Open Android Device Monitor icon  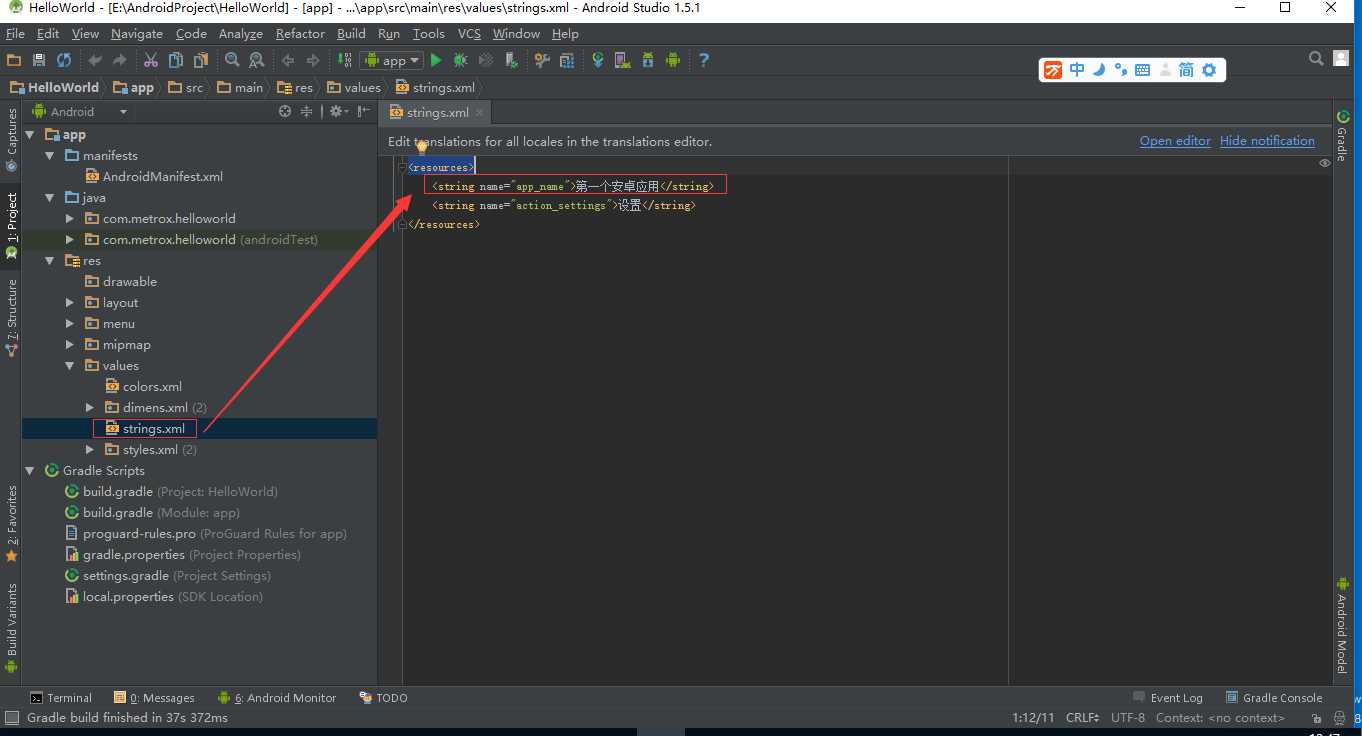pos(673,60)
